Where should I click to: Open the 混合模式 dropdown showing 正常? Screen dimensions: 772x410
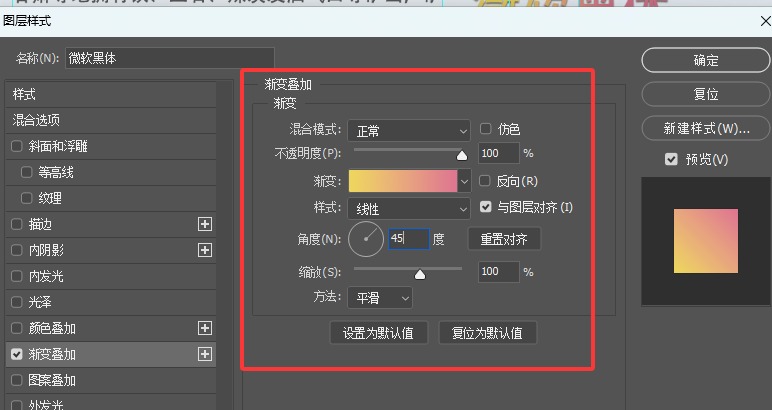pos(409,131)
